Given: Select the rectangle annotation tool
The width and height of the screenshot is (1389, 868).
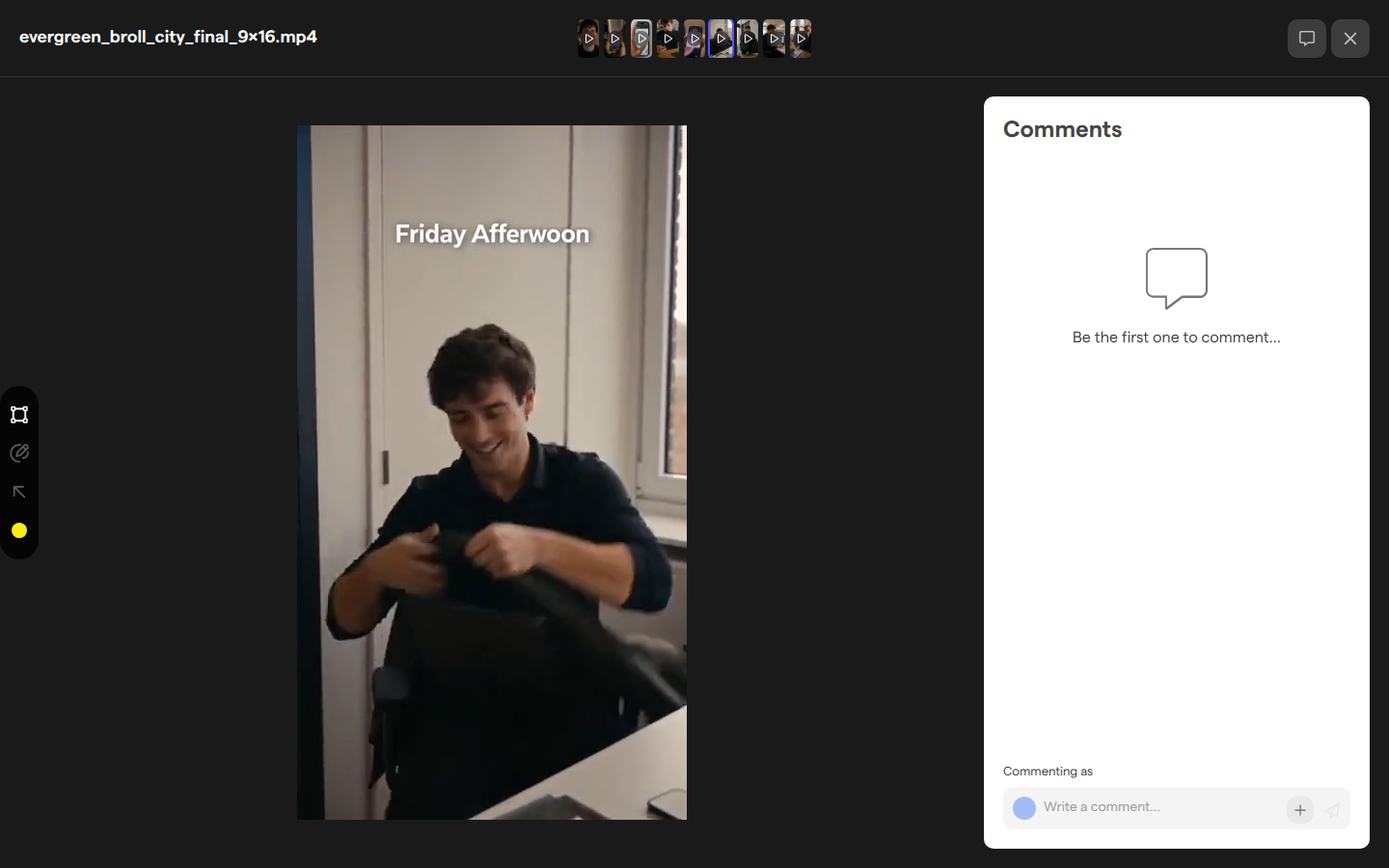Looking at the screenshot, I should (x=19, y=415).
